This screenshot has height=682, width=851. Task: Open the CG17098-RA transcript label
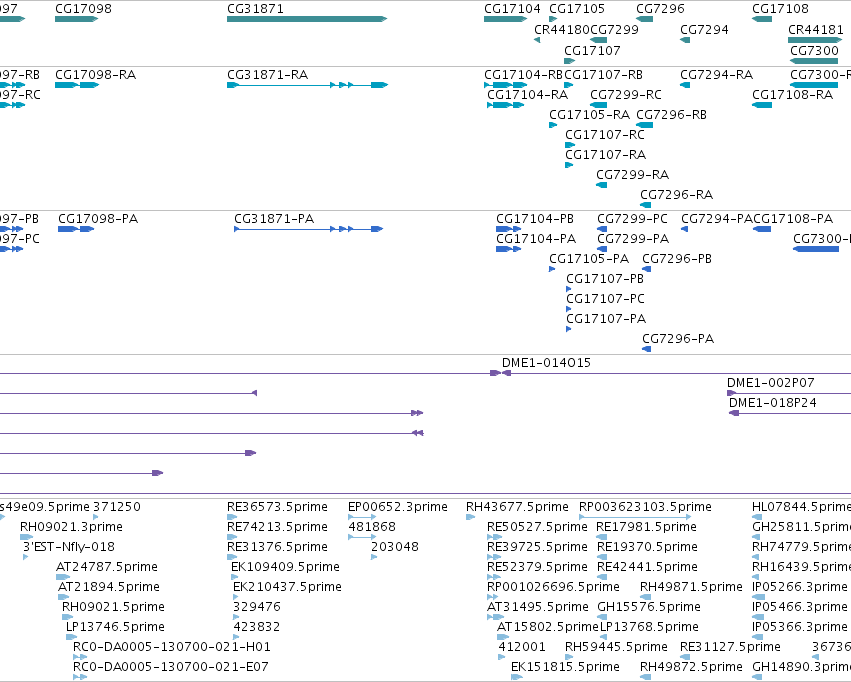point(96,74)
